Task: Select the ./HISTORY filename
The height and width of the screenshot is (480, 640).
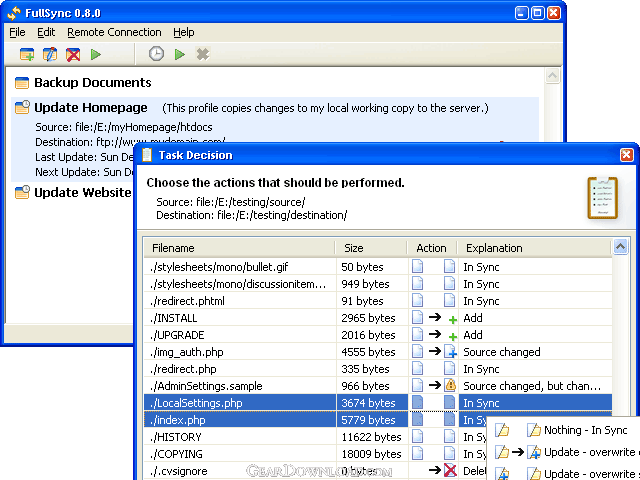Action: tap(176, 437)
